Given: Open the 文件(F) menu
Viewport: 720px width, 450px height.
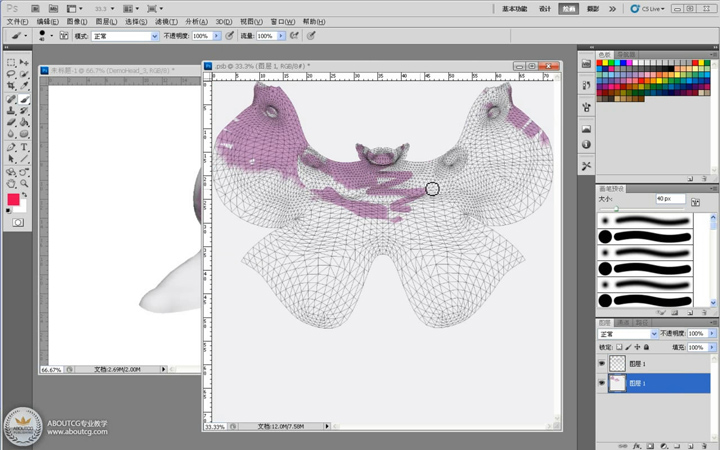Looking at the screenshot, I should 17,22.
